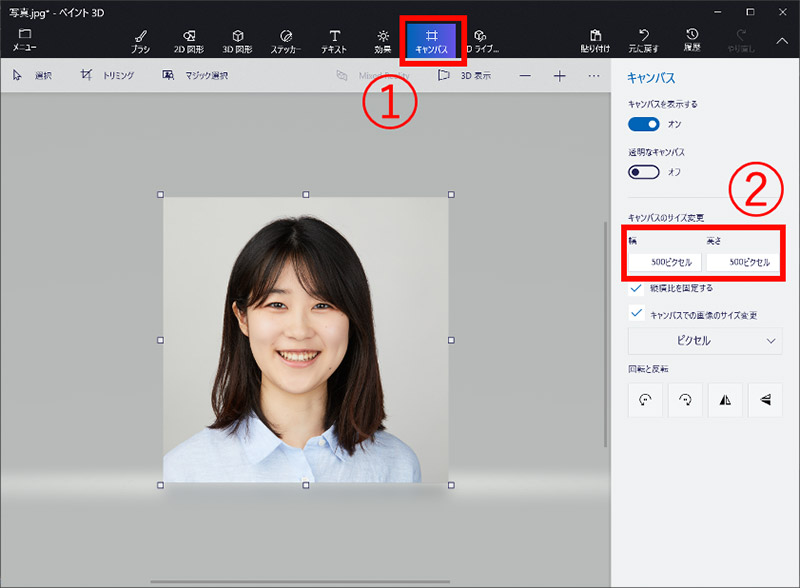Collapse the toolbar with the chevron
This screenshot has height=588, width=800.
pos(782,40)
